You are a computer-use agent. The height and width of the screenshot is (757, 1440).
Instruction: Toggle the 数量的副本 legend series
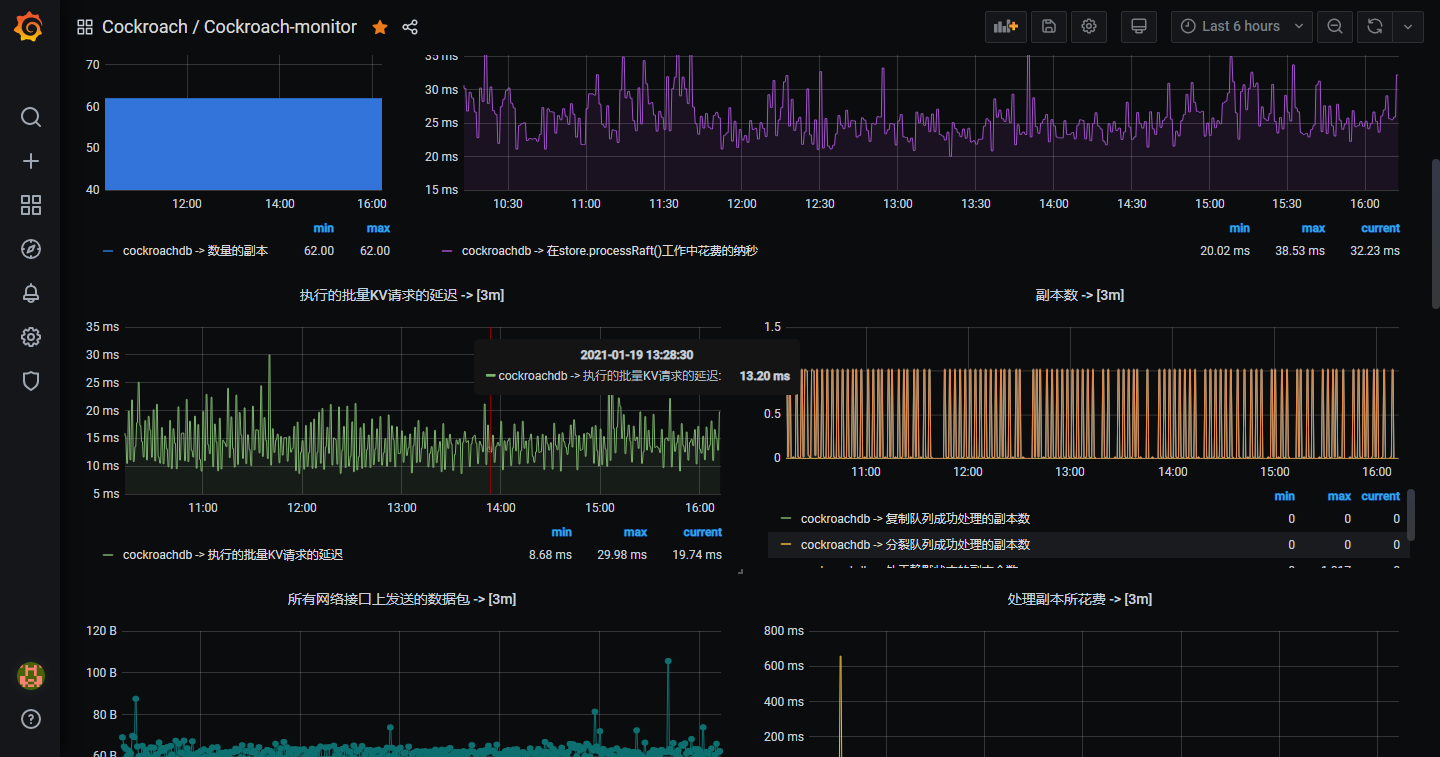pyautogui.click(x=195, y=251)
